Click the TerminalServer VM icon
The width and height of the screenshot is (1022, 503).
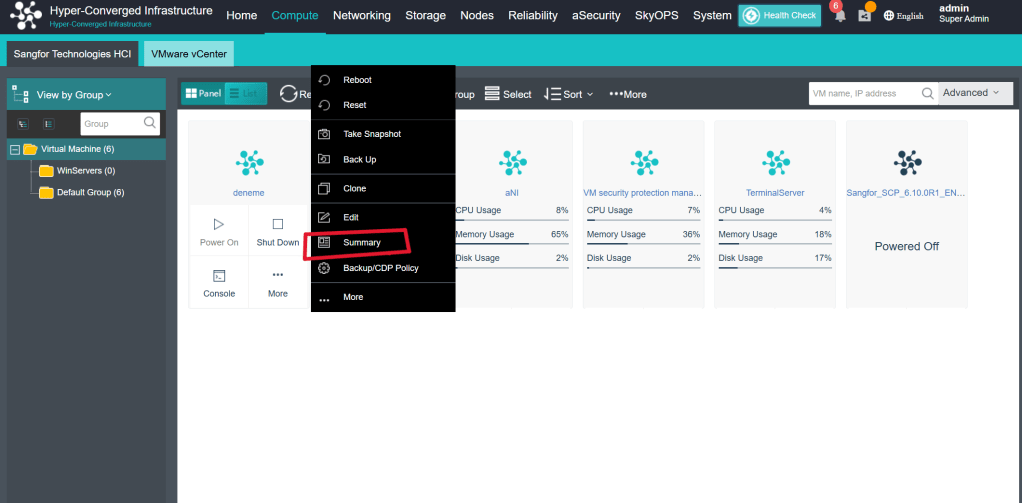pyautogui.click(x=775, y=162)
